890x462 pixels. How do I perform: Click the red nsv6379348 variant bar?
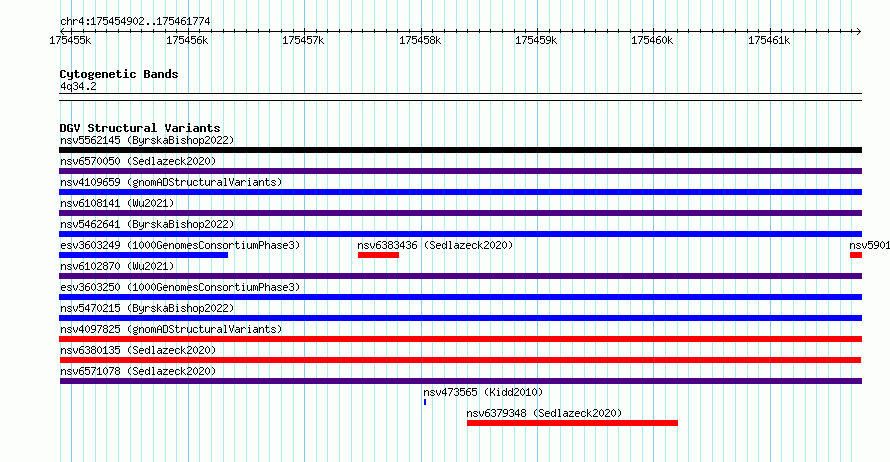point(572,423)
